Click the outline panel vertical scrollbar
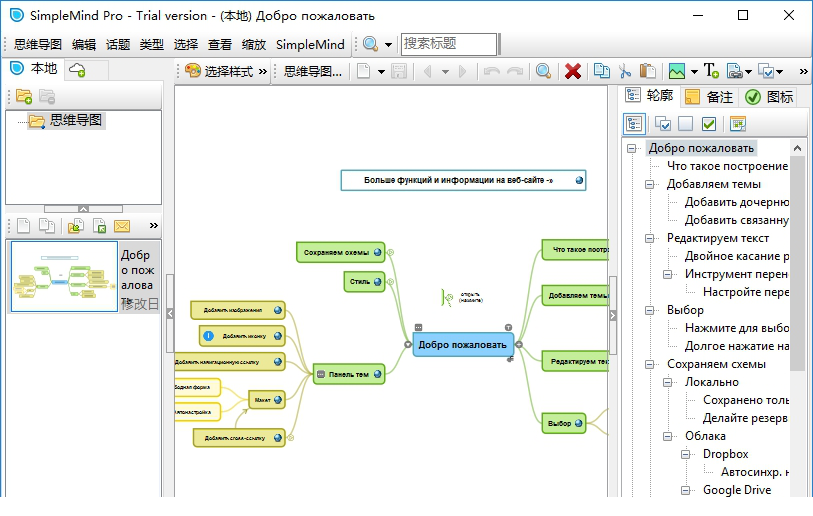Viewport: 813px width, 516px height. tap(797, 263)
